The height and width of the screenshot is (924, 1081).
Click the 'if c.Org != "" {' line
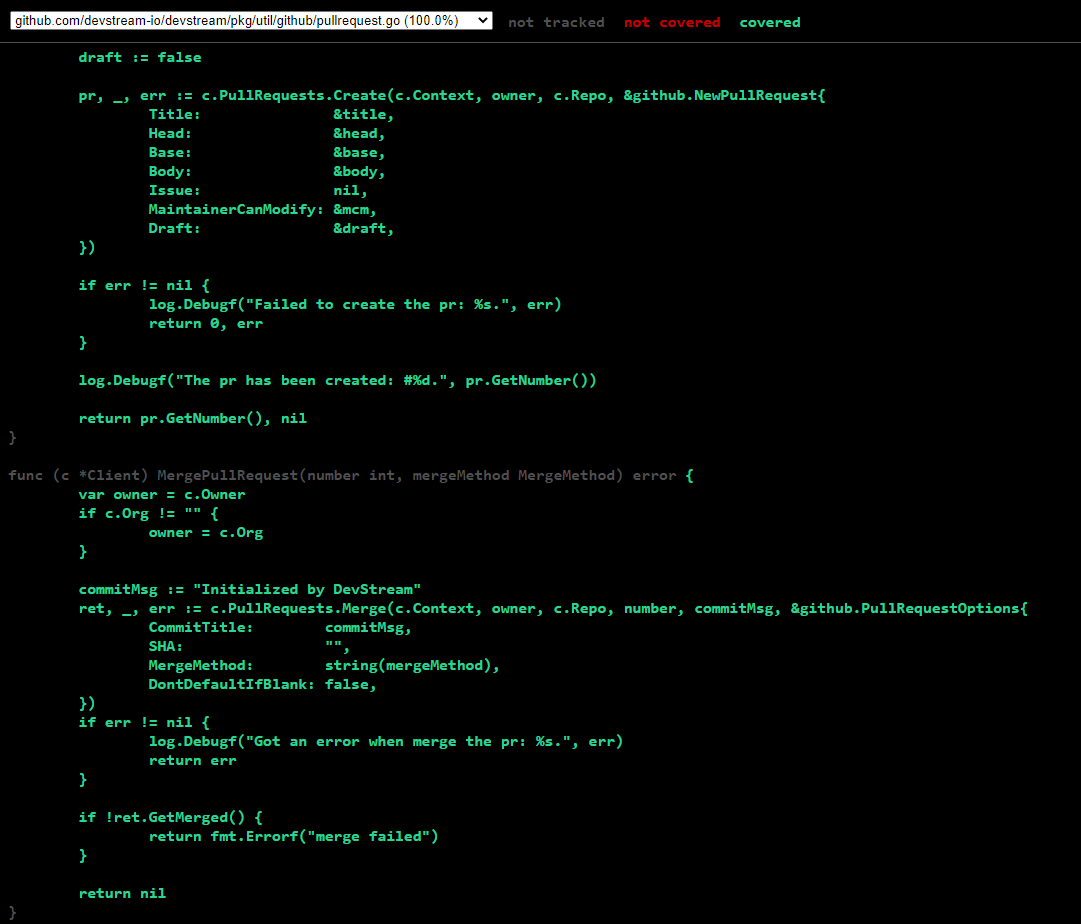click(x=148, y=513)
